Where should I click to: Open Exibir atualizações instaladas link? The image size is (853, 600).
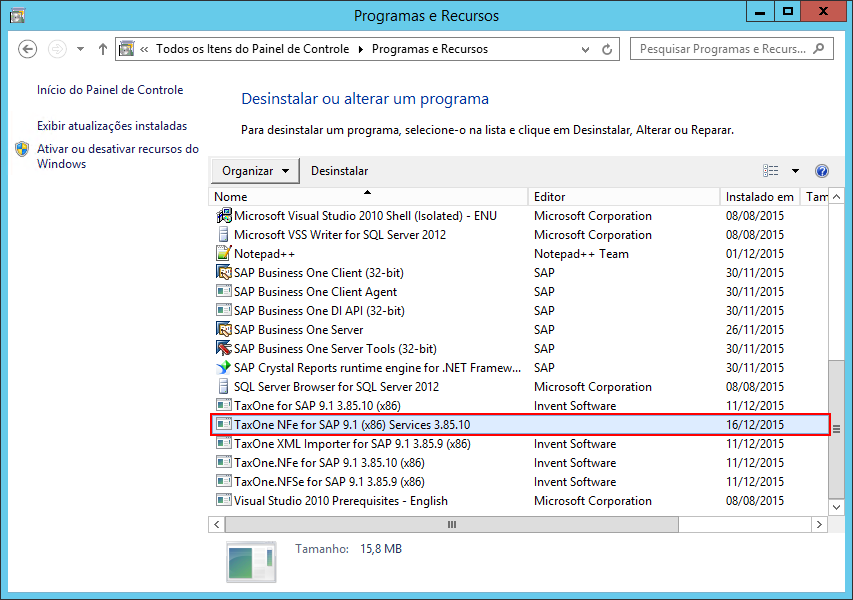112,126
